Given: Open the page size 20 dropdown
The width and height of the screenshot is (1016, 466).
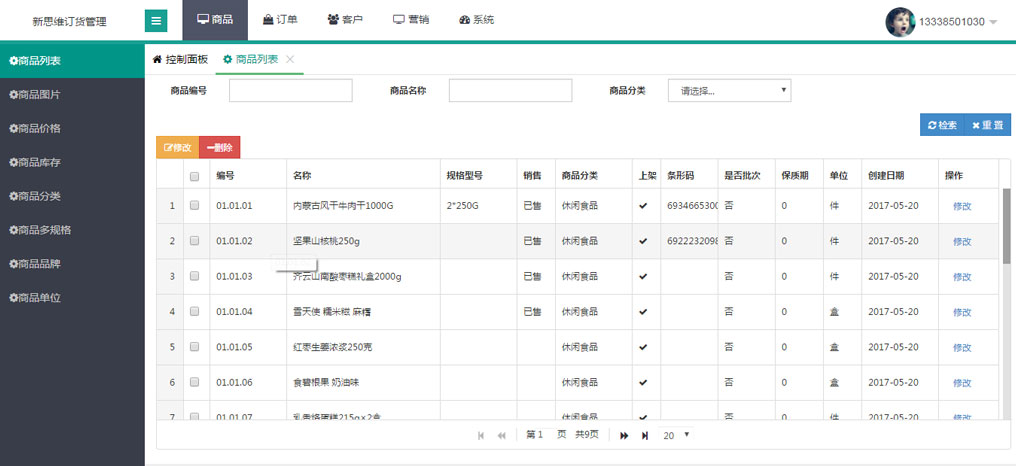Looking at the screenshot, I should point(676,435).
